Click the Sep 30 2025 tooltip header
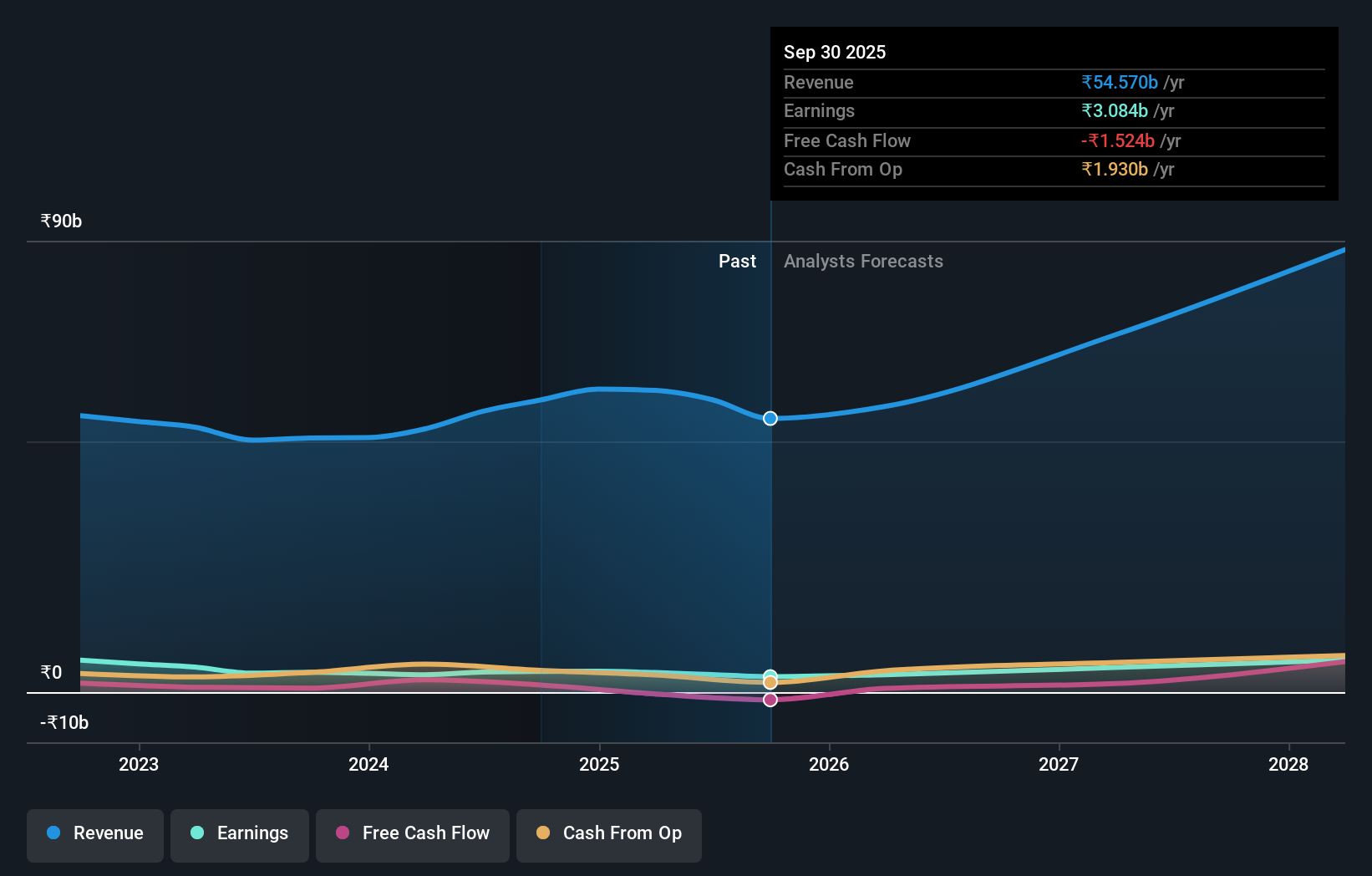 click(835, 52)
